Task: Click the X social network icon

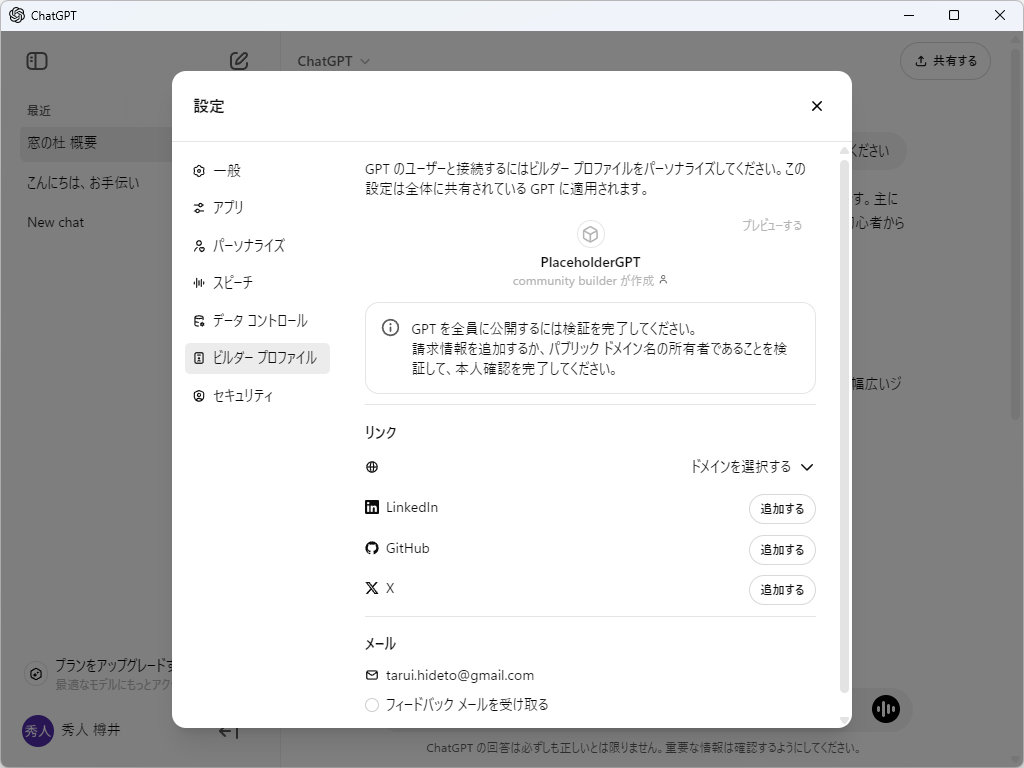Action: click(372, 587)
